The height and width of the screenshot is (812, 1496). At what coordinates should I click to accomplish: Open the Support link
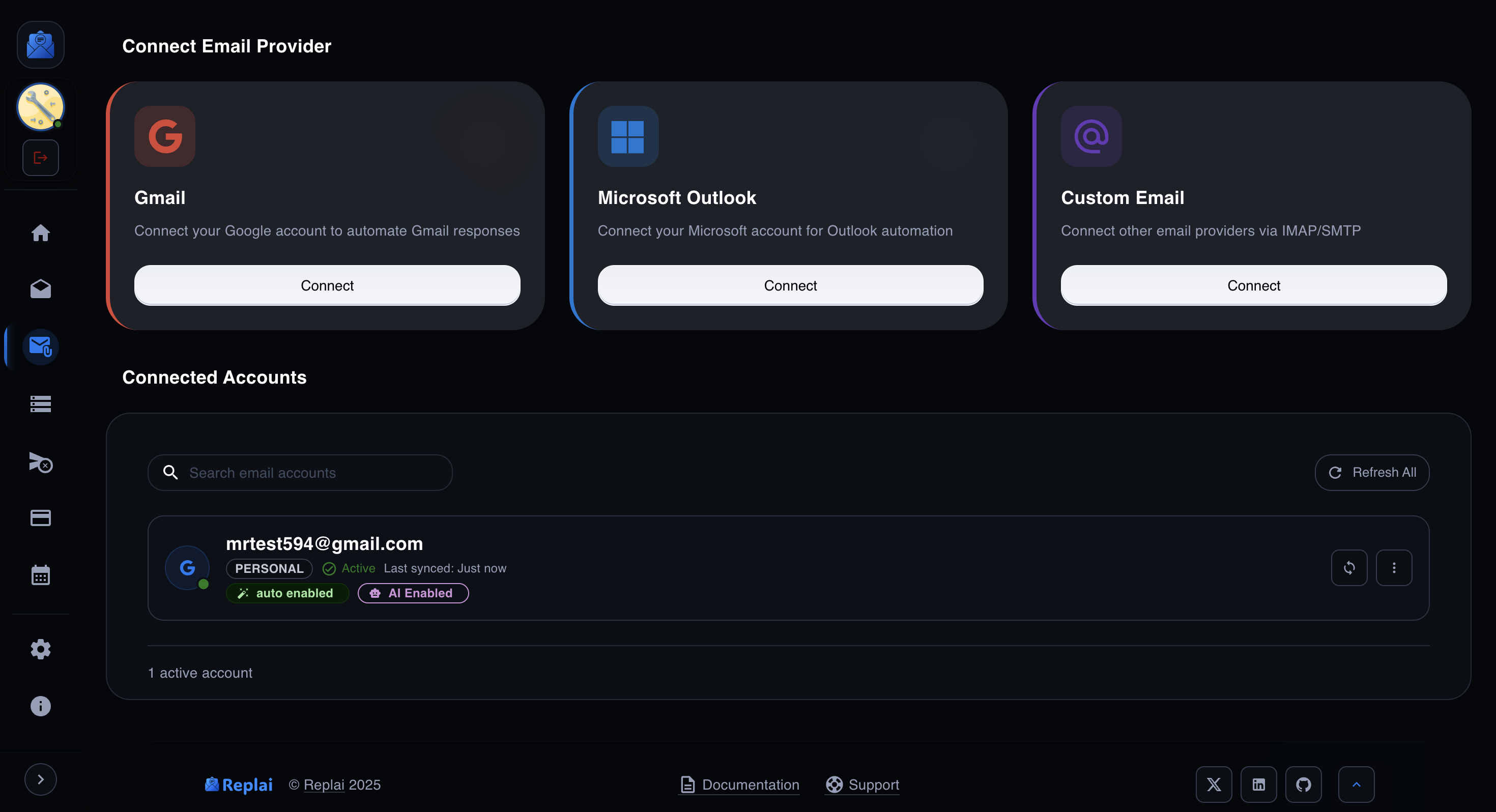pyautogui.click(x=862, y=785)
